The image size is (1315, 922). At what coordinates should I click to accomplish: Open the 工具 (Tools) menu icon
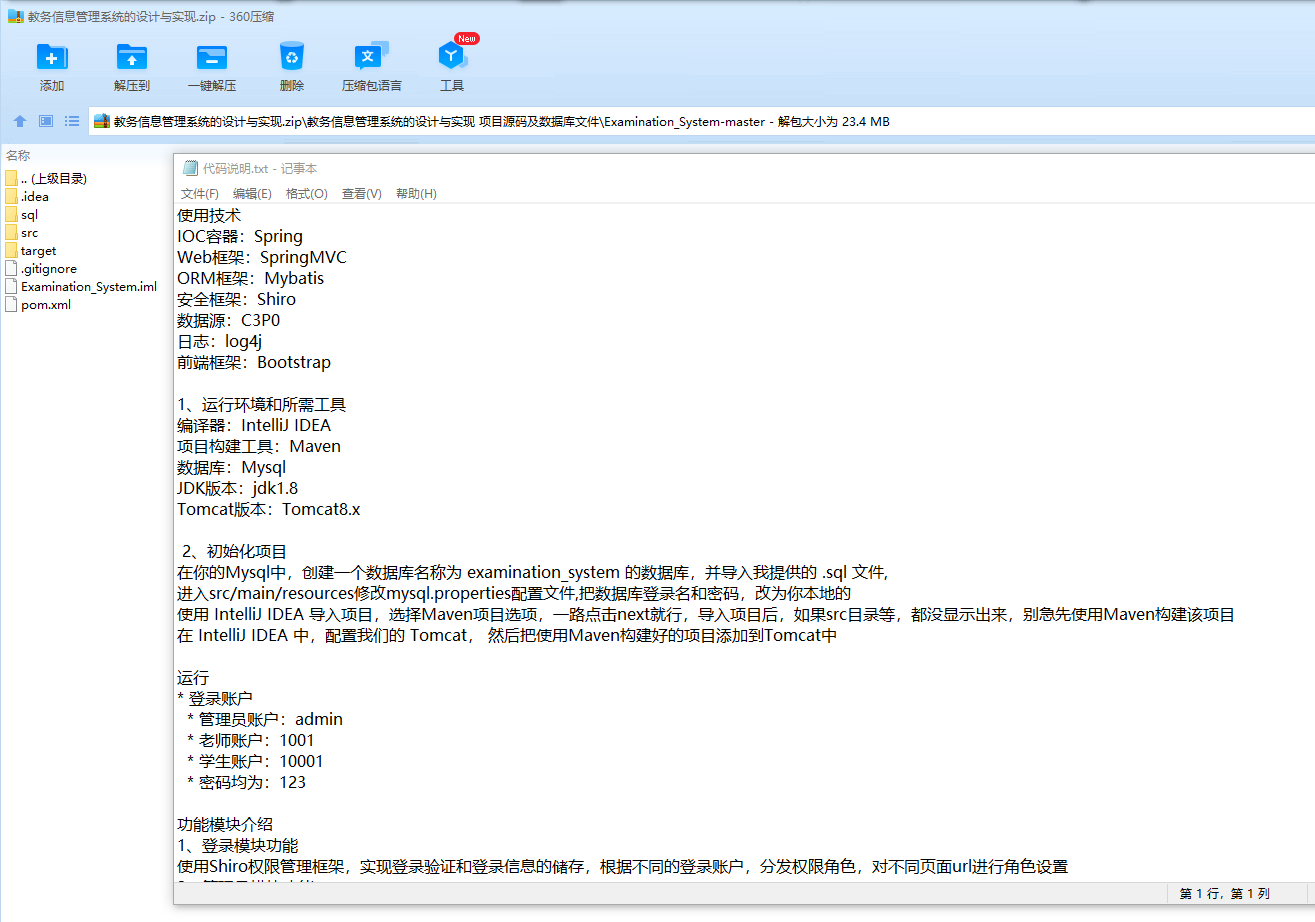[452, 56]
